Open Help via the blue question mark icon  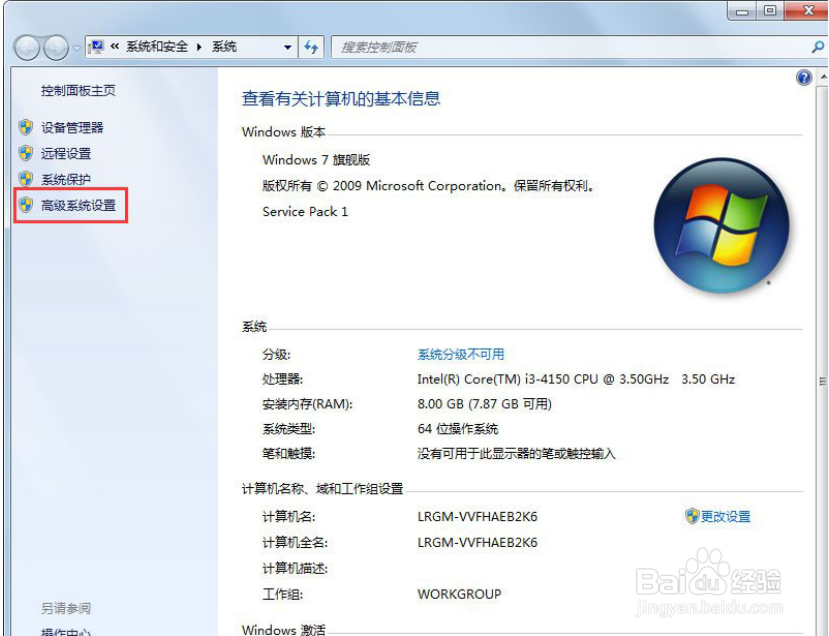(803, 77)
